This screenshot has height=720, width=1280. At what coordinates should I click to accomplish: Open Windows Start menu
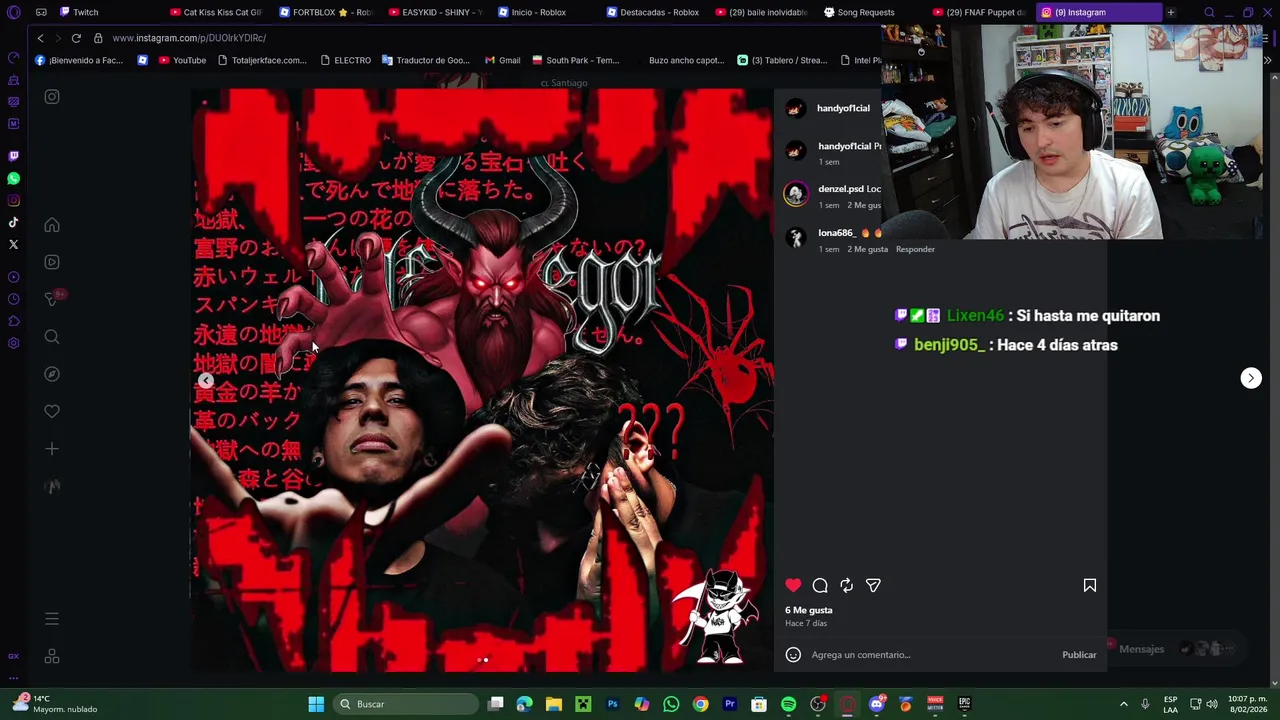[x=316, y=704]
